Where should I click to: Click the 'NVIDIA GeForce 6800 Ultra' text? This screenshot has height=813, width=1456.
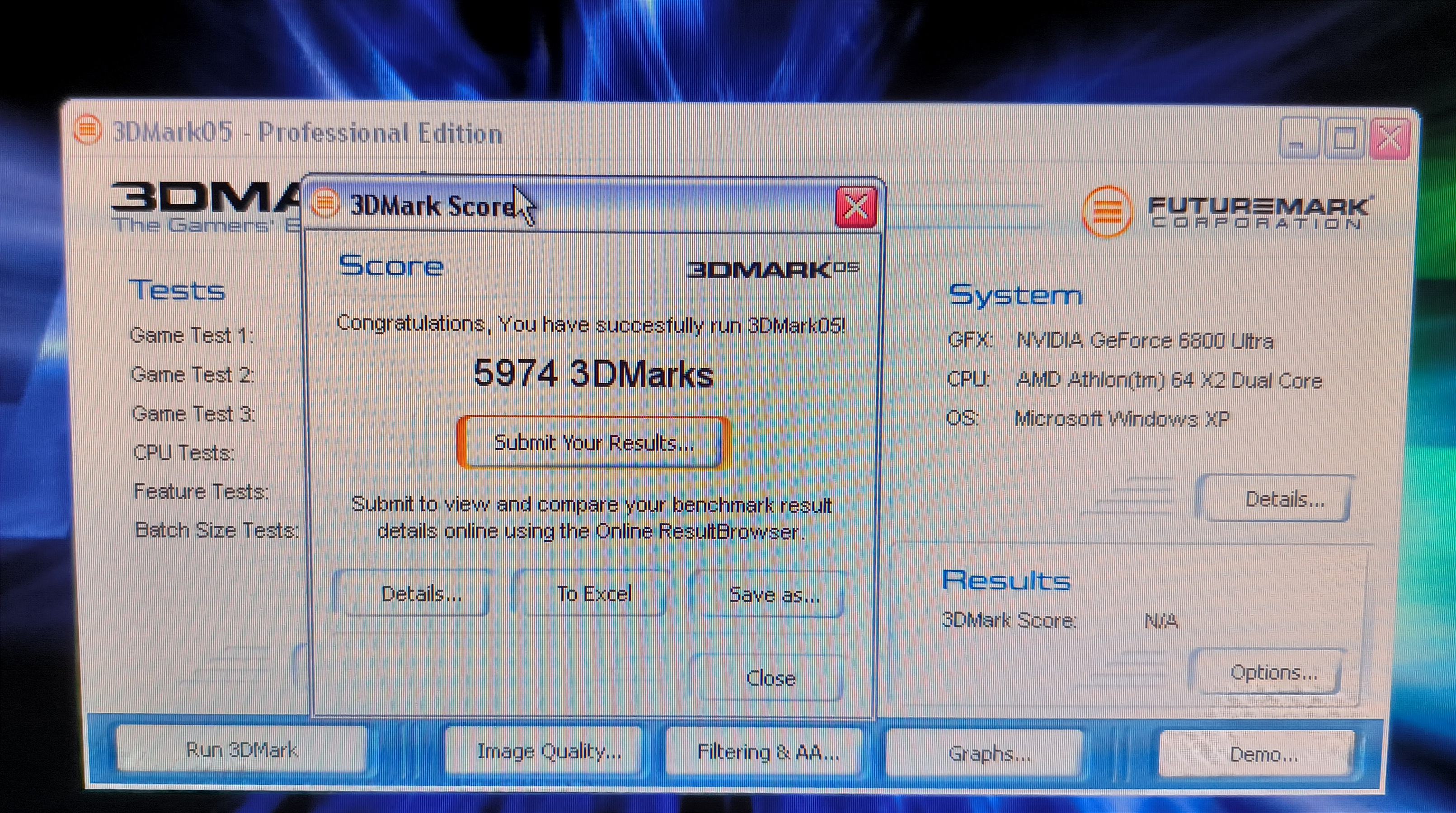(1145, 341)
